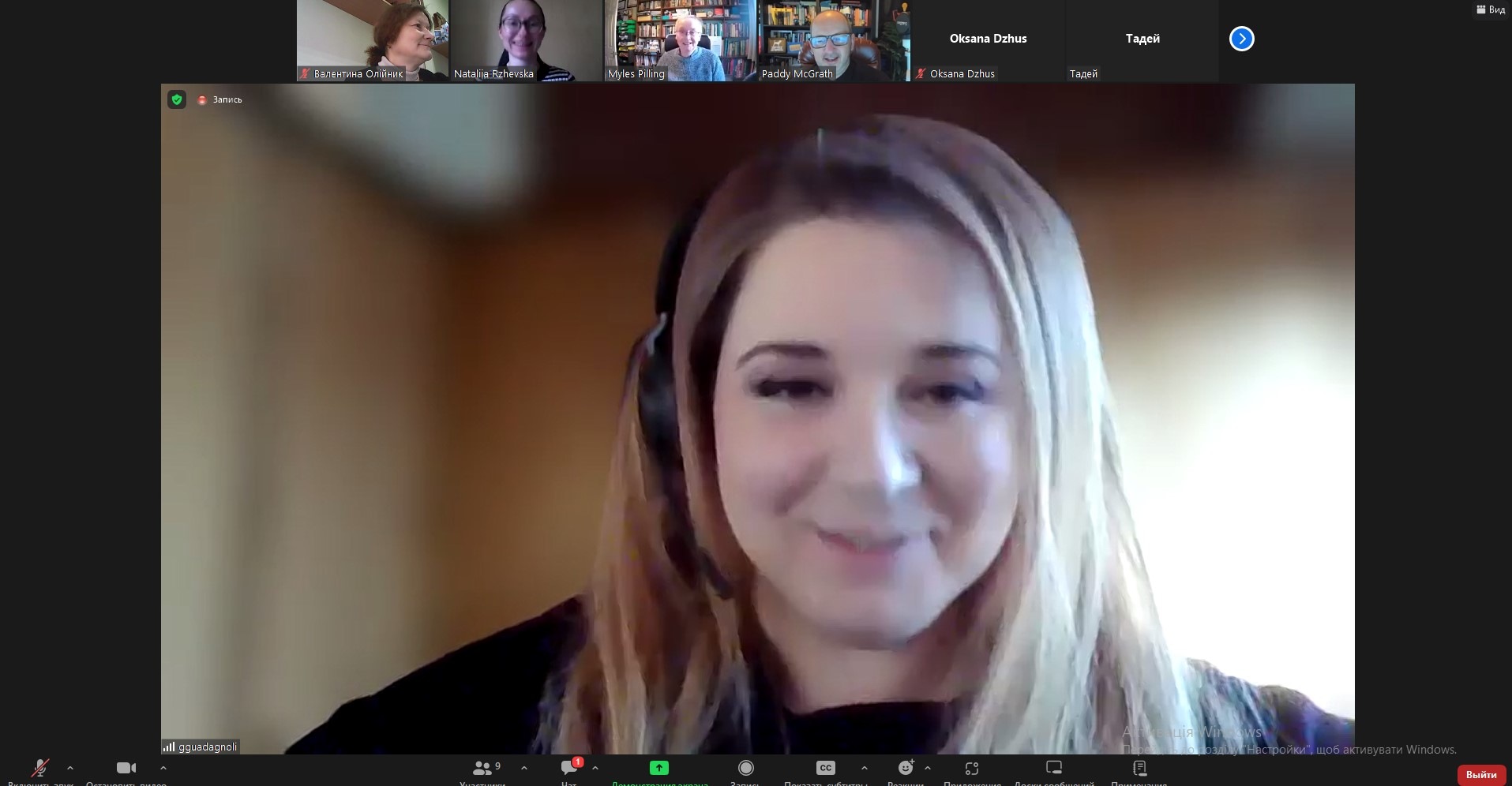Click the record icon in the toolbar
Viewport: 1512px width, 786px height.
746,768
